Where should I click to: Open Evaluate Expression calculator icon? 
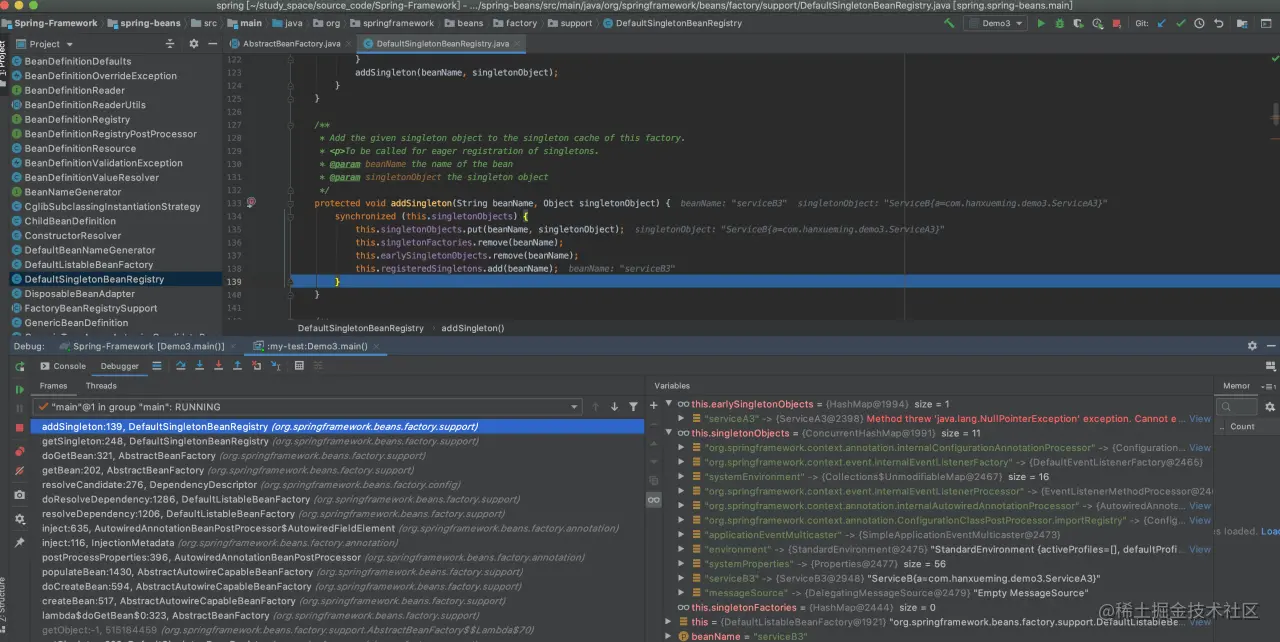tap(299, 366)
